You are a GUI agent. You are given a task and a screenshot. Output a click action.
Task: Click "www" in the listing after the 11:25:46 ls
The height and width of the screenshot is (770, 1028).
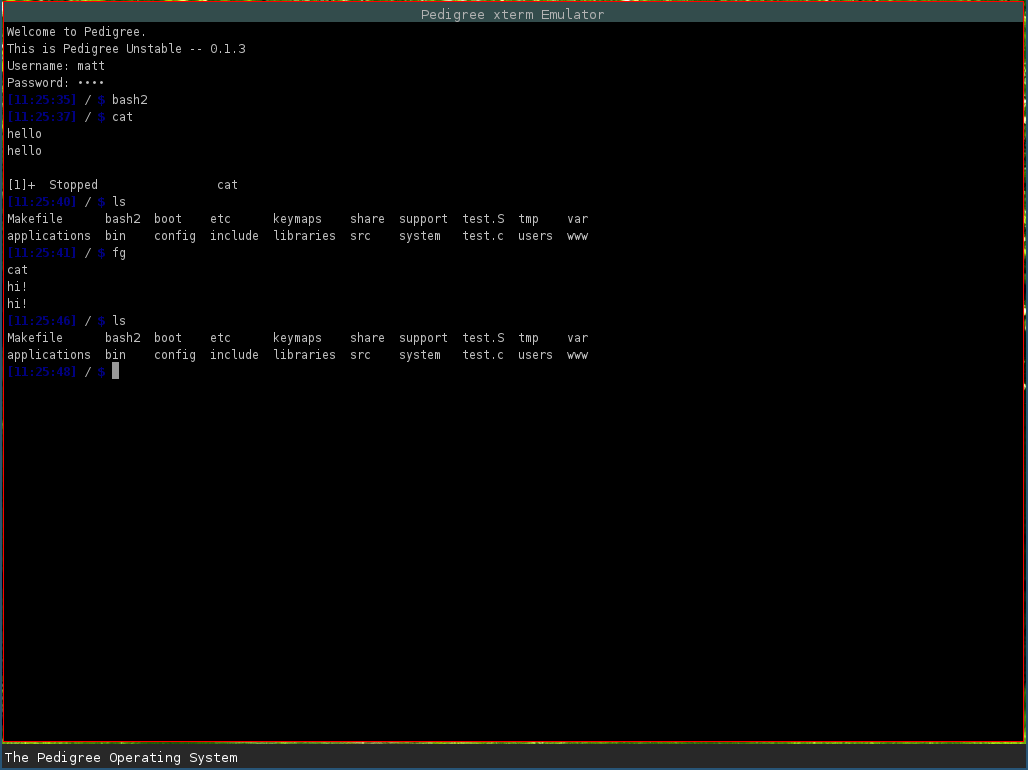tap(578, 355)
